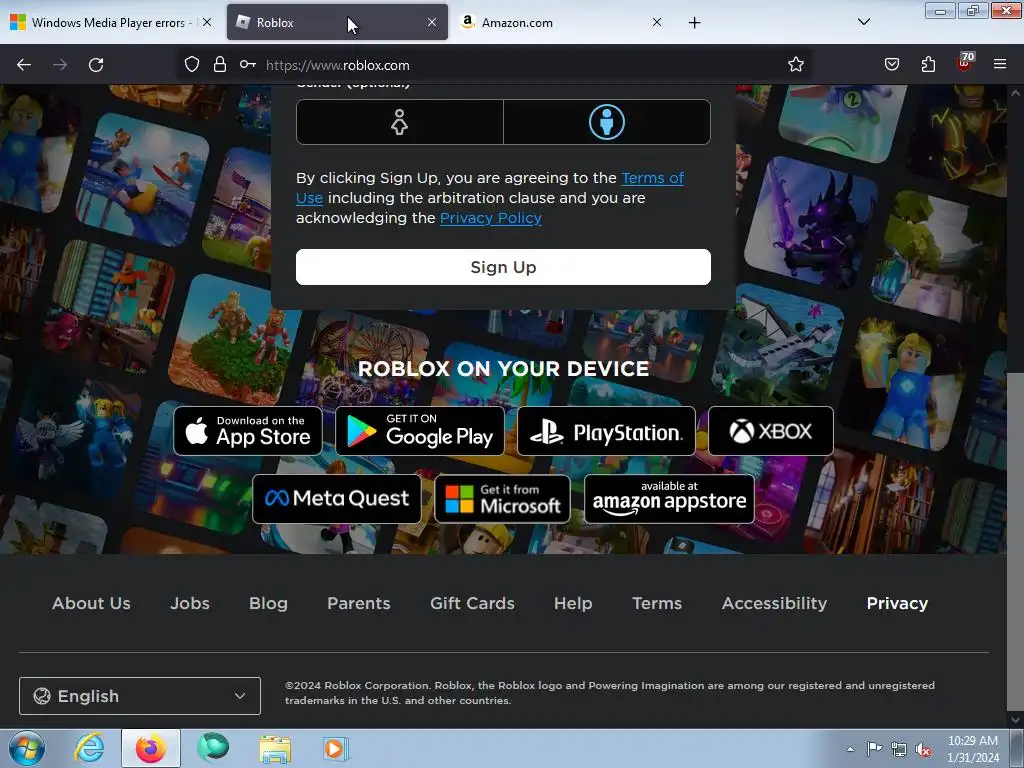
Task: Click the Action Center flag icon
Action: [x=874, y=749]
